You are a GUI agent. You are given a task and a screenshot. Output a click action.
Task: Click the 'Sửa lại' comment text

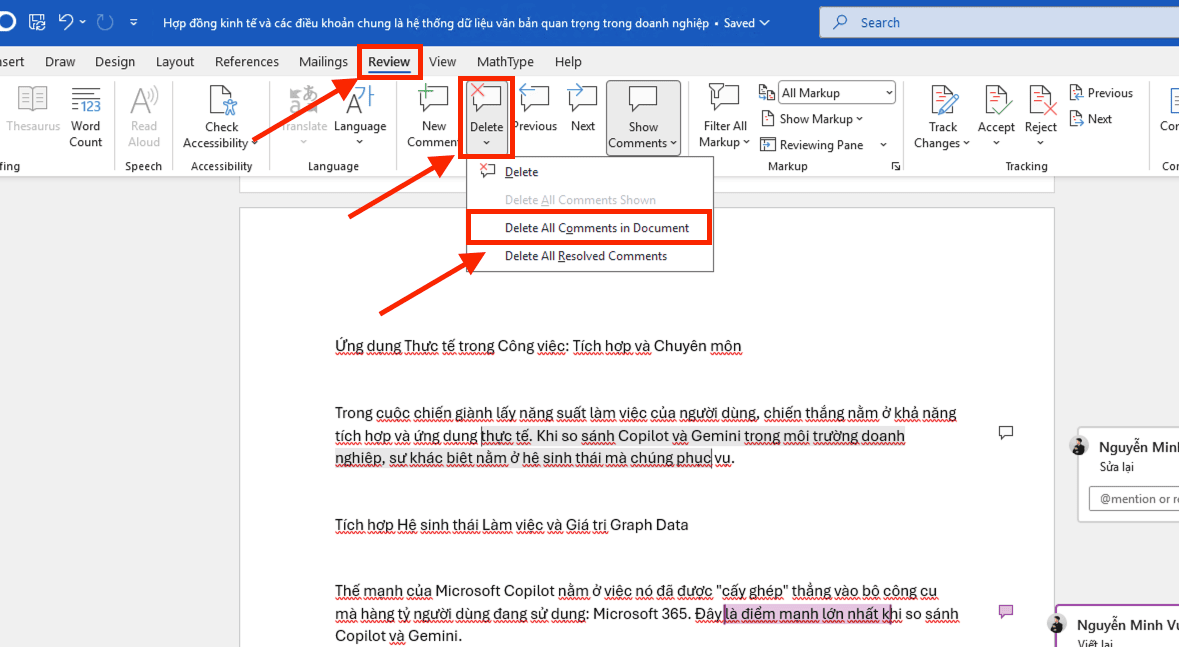click(1116, 467)
